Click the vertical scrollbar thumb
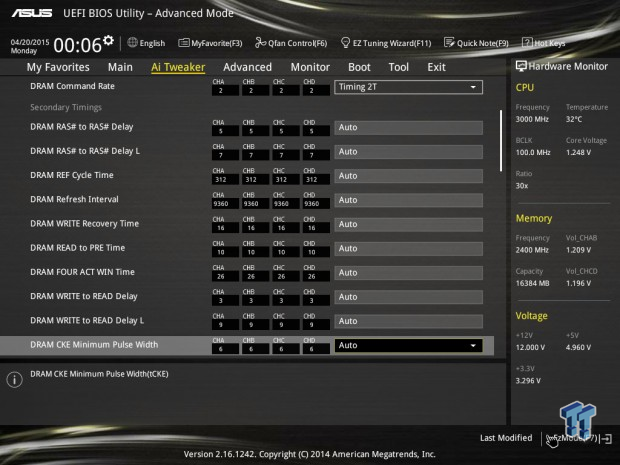Image resolution: width=620 pixels, height=465 pixels. (501, 141)
